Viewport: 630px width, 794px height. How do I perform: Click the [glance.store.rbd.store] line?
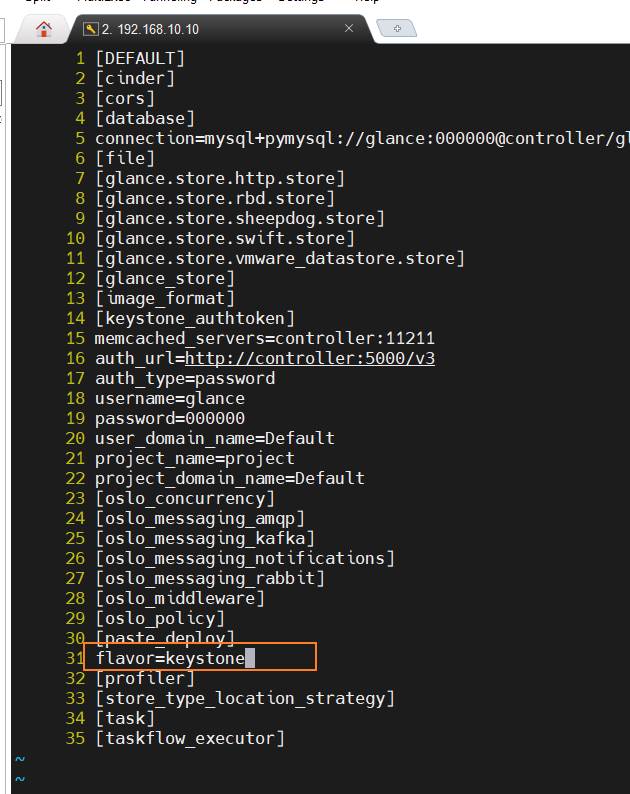click(x=215, y=198)
